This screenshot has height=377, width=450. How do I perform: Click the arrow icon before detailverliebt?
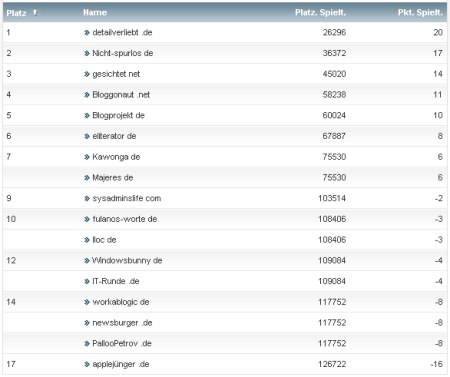click(87, 32)
